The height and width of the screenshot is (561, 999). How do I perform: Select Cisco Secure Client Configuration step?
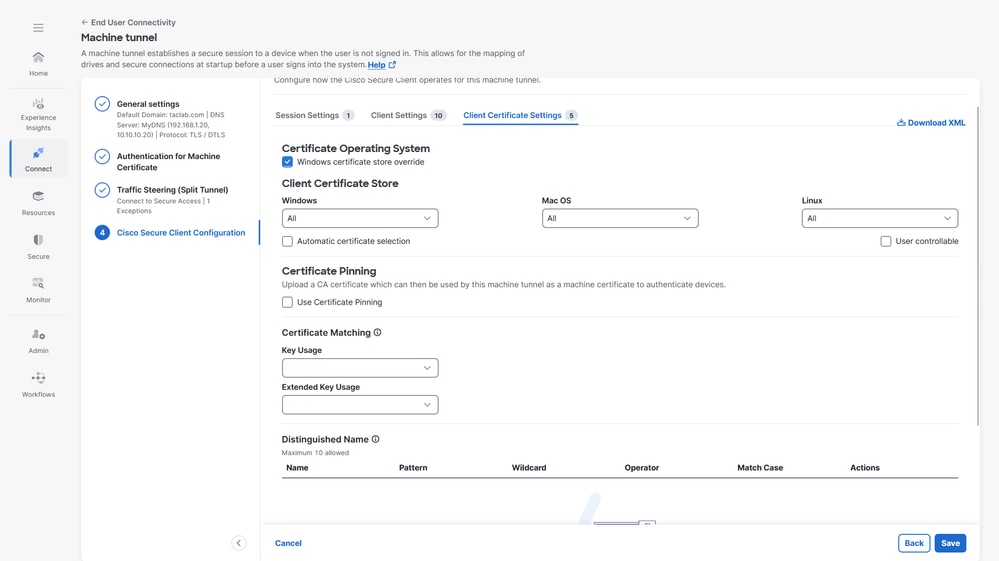pos(181,232)
